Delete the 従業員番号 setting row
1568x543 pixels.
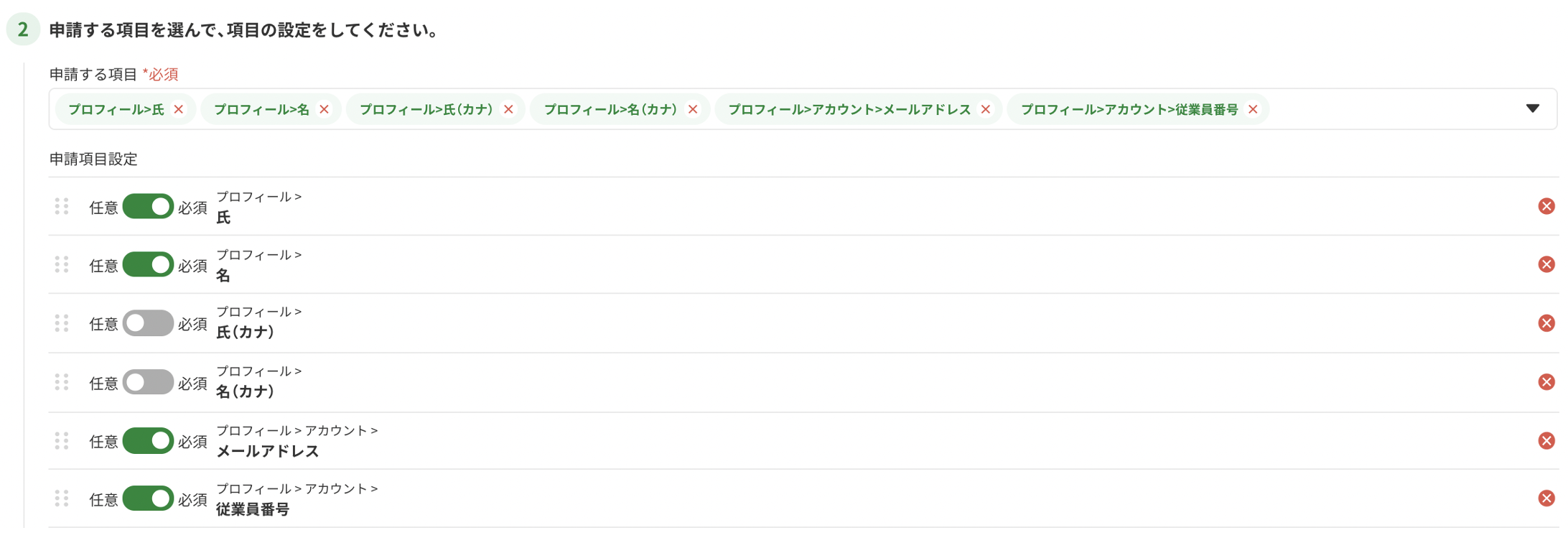coord(1546,498)
